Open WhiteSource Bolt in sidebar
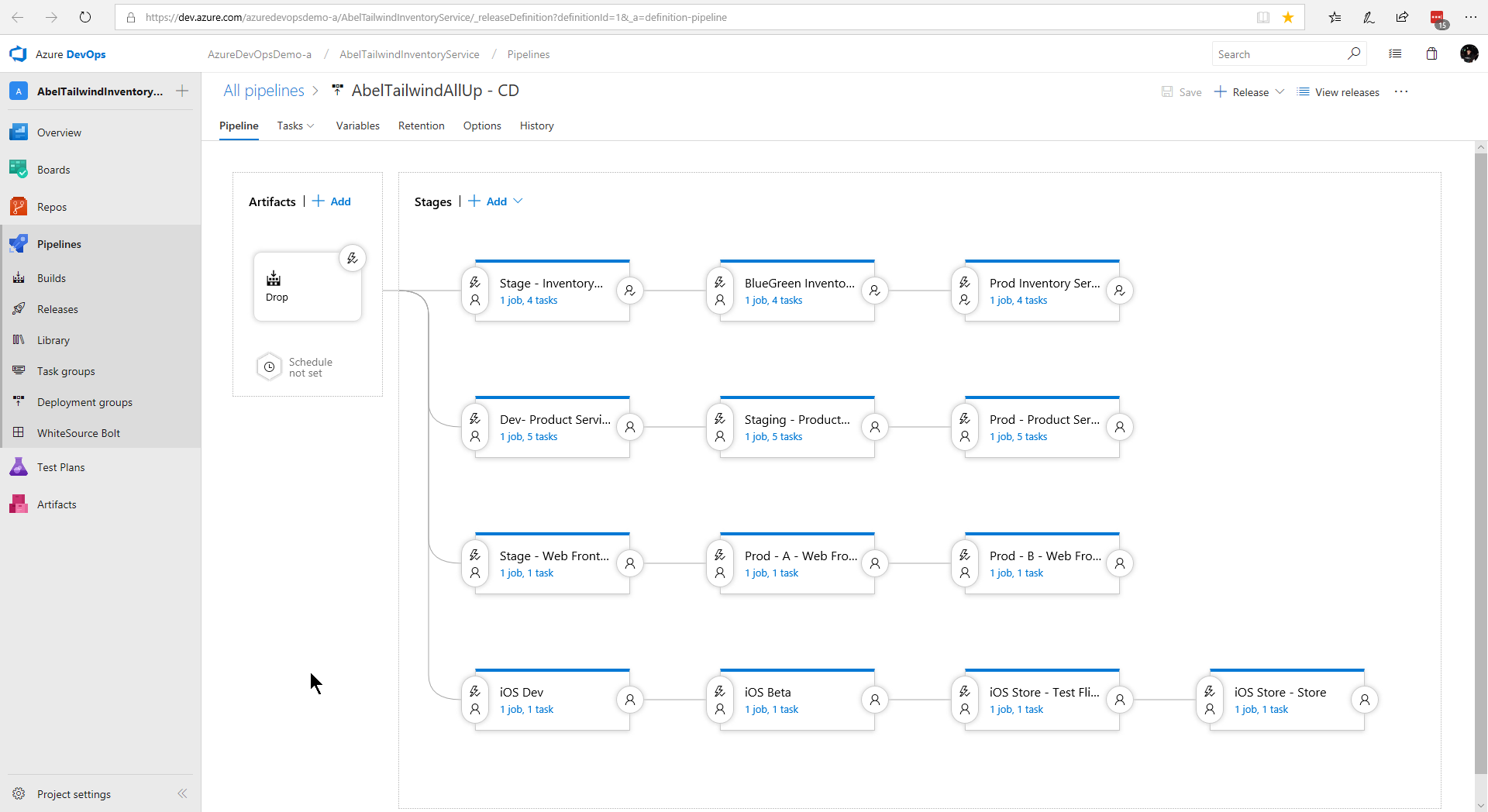This screenshot has height=812, width=1488. 78,433
